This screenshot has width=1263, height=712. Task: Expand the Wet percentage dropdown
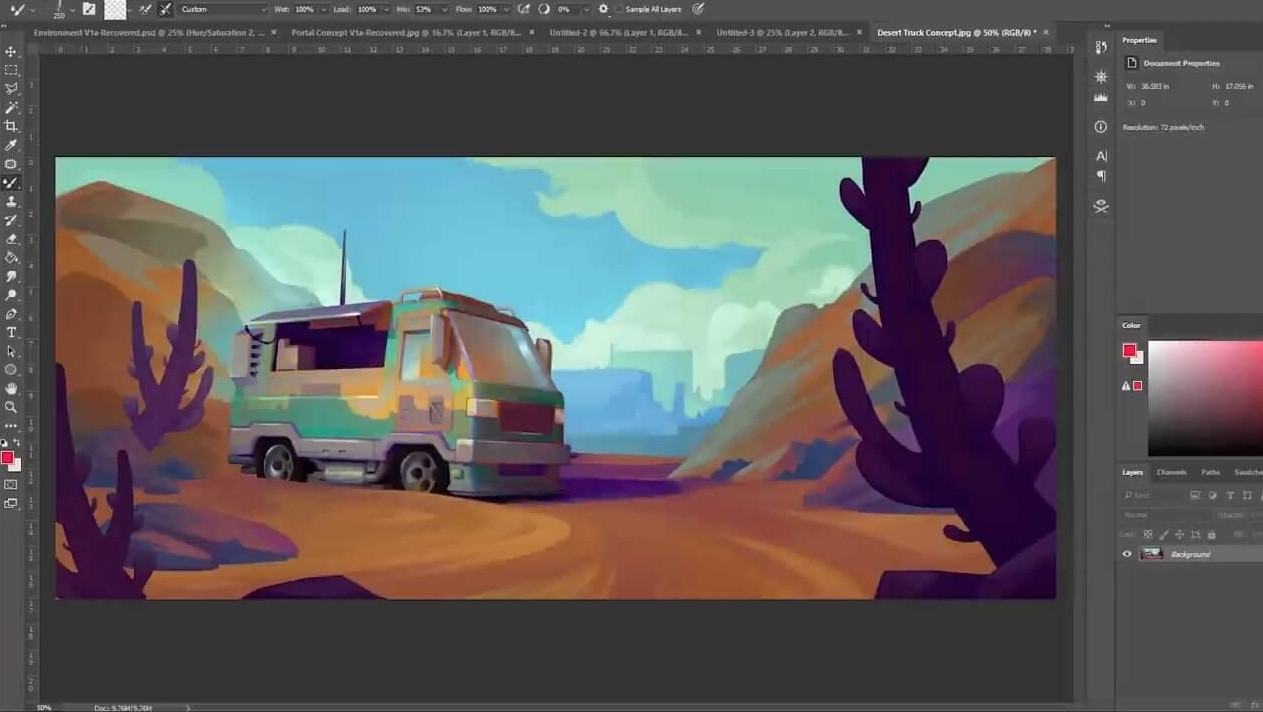click(x=323, y=9)
